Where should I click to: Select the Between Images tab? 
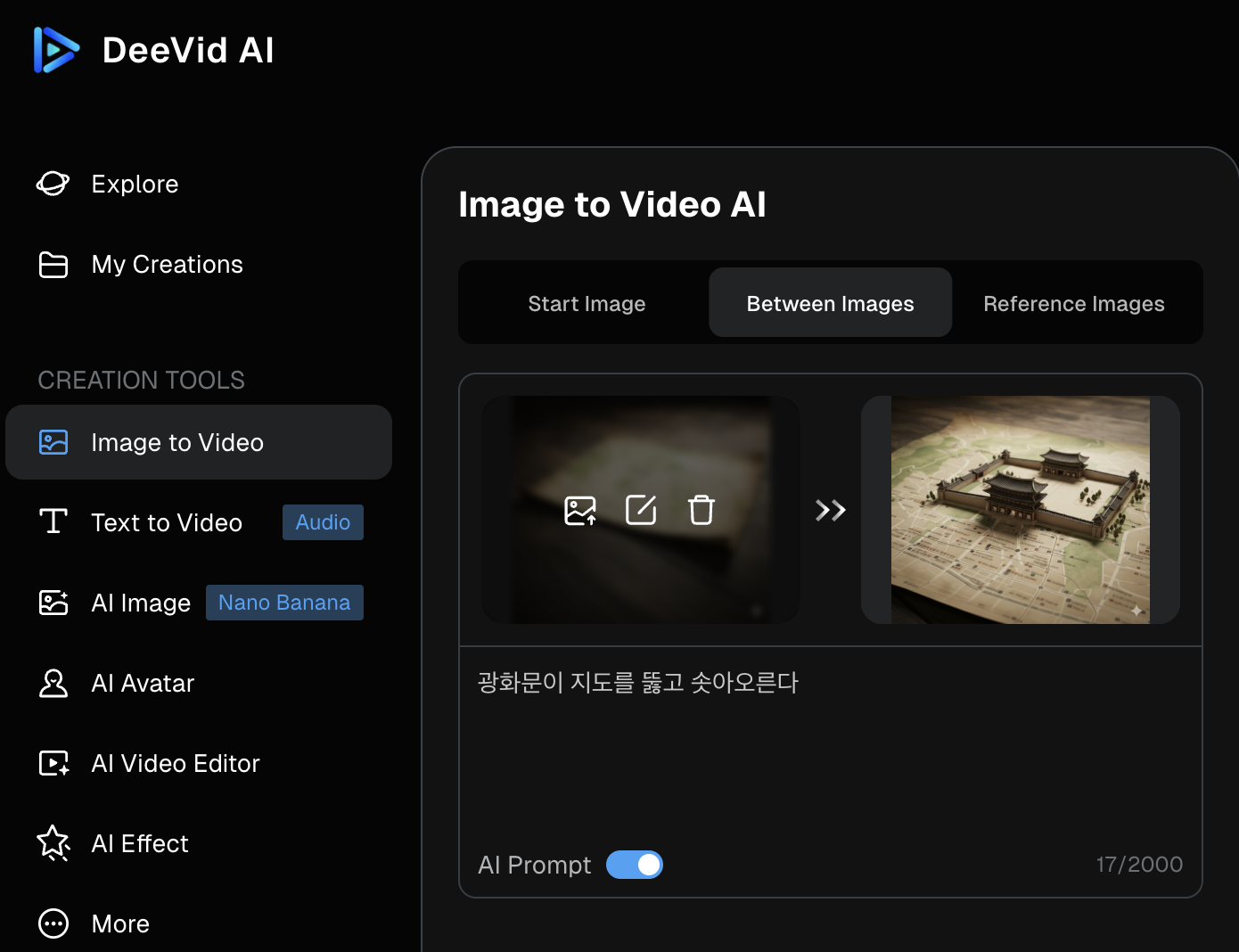pyautogui.click(x=830, y=304)
